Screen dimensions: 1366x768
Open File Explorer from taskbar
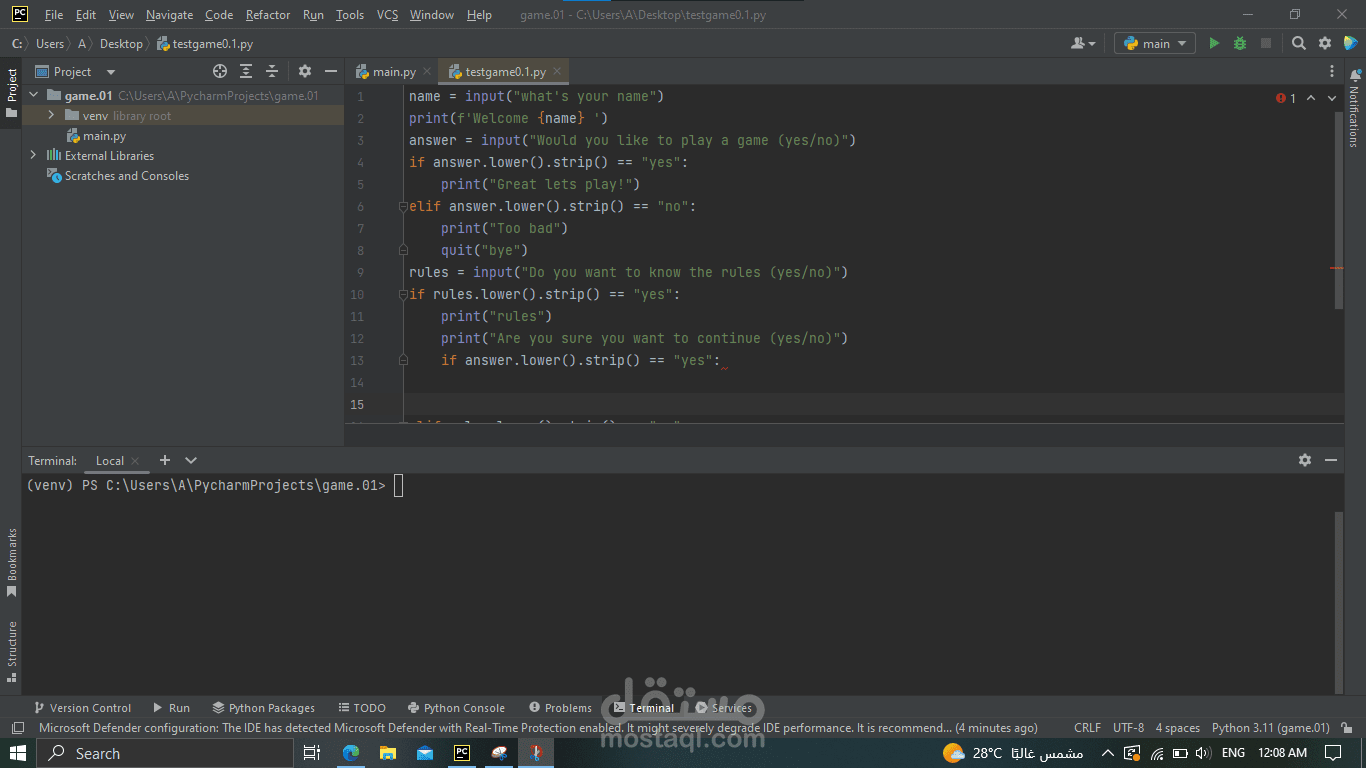[388, 753]
